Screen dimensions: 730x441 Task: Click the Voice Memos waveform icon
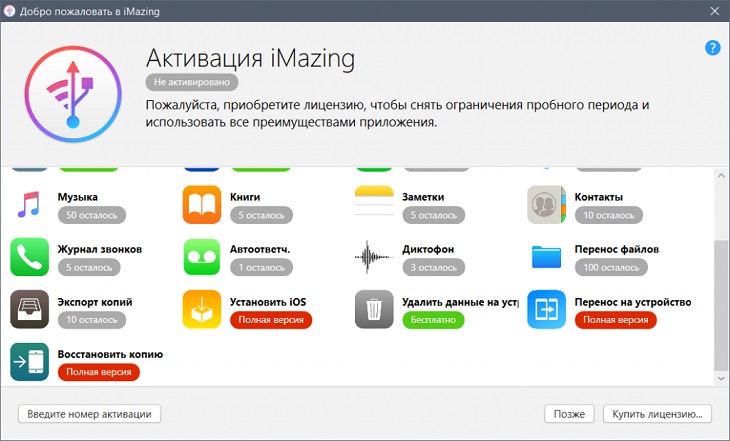pos(374,257)
